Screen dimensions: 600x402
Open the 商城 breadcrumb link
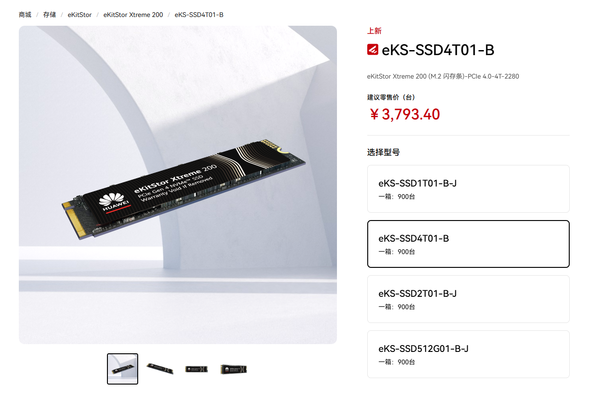point(25,15)
